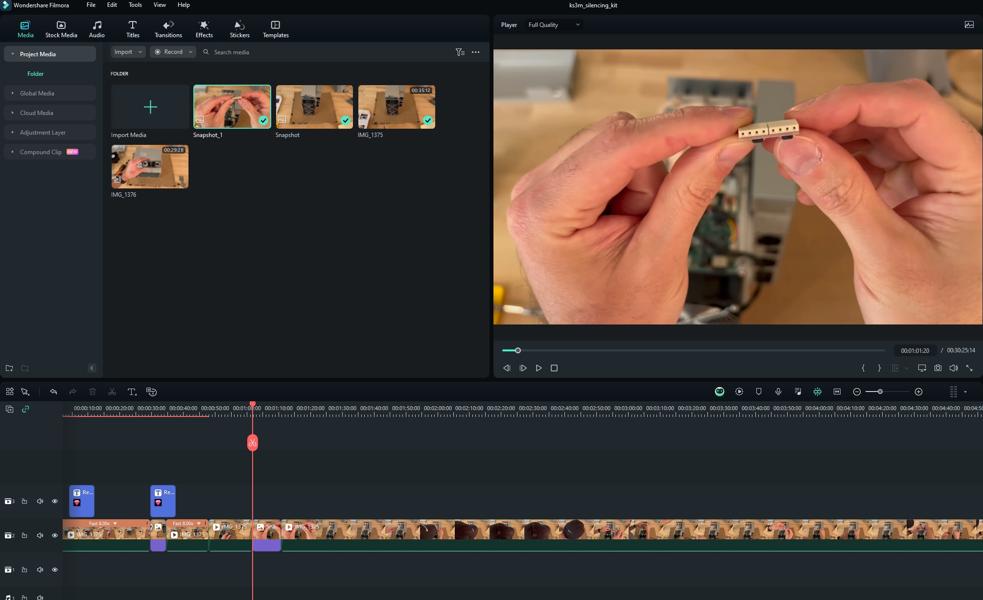This screenshot has height=600, width=983.
Task: Collapse the Project Media tree item
Action: pyautogui.click(x=13, y=54)
